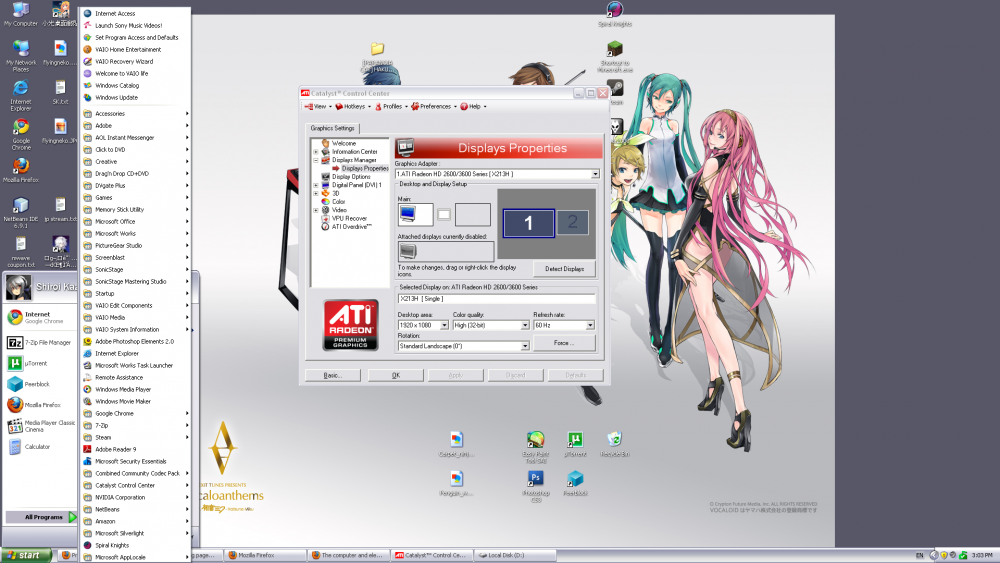Open the View menu in Catalyst
The image size is (1000, 563).
coord(318,106)
